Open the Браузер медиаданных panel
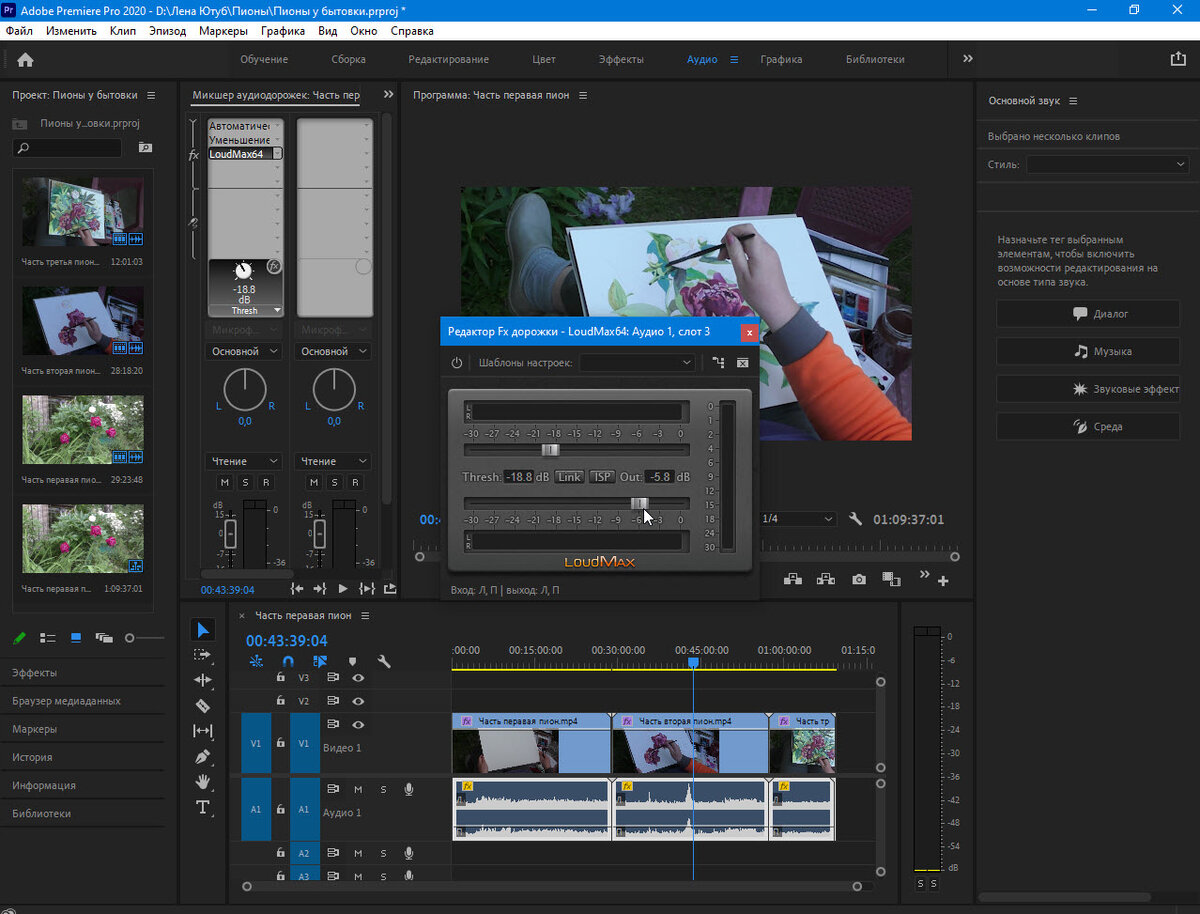The width and height of the screenshot is (1200, 914). click(66, 701)
